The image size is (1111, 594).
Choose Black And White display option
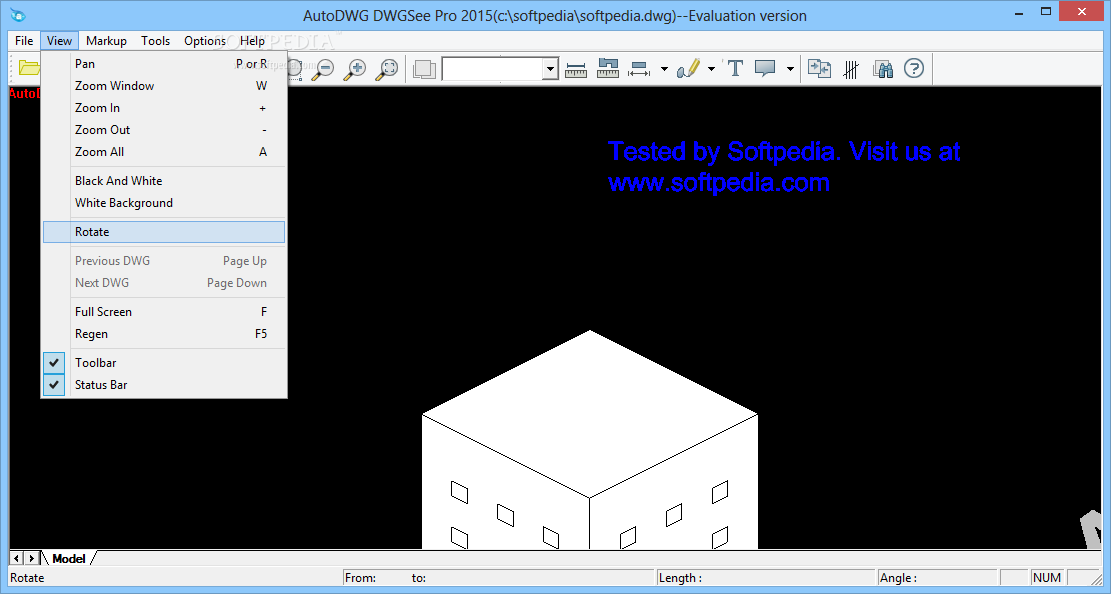[x=164, y=181]
